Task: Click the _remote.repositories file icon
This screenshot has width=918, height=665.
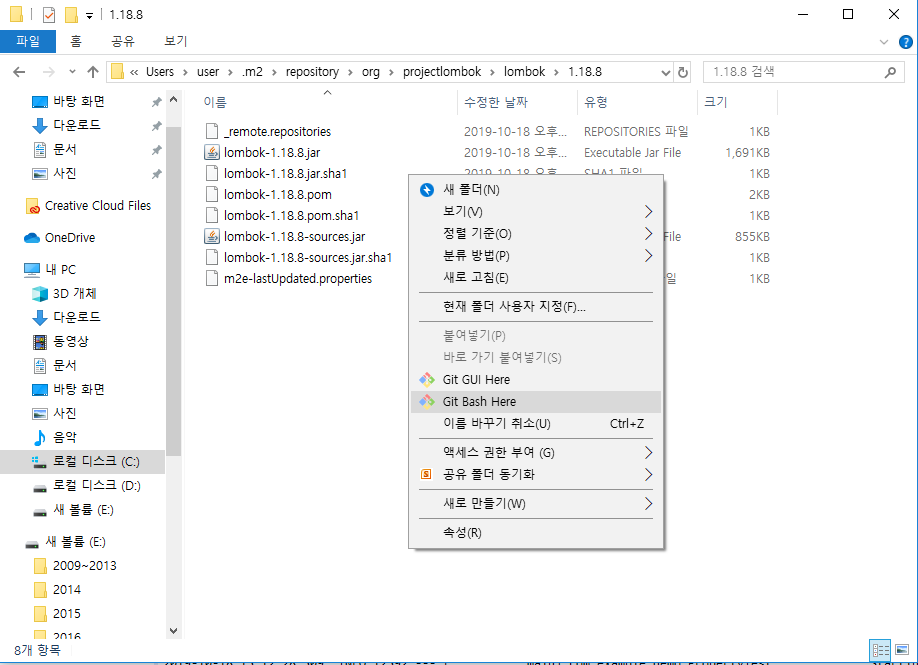Action: (x=212, y=132)
